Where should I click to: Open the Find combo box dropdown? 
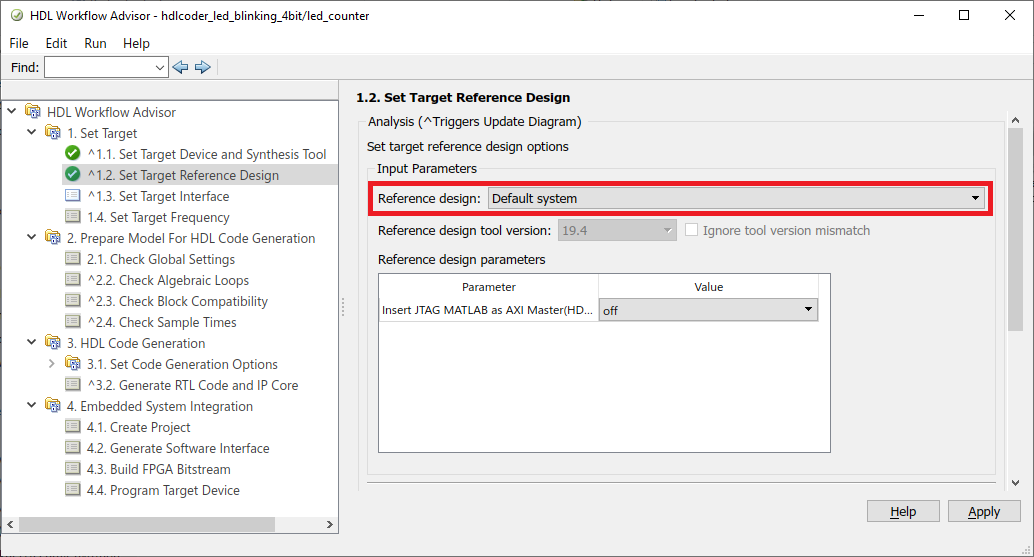pos(160,67)
